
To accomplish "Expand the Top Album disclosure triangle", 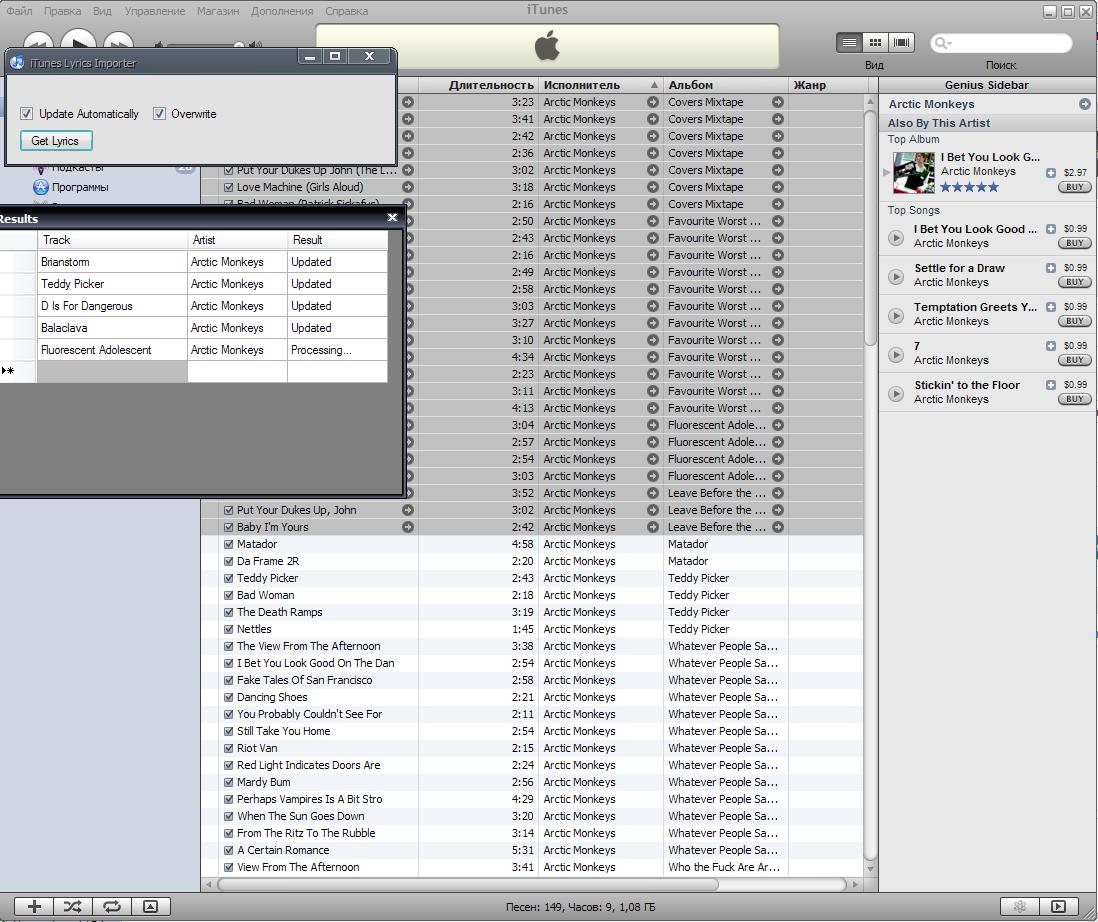I will (x=886, y=173).
